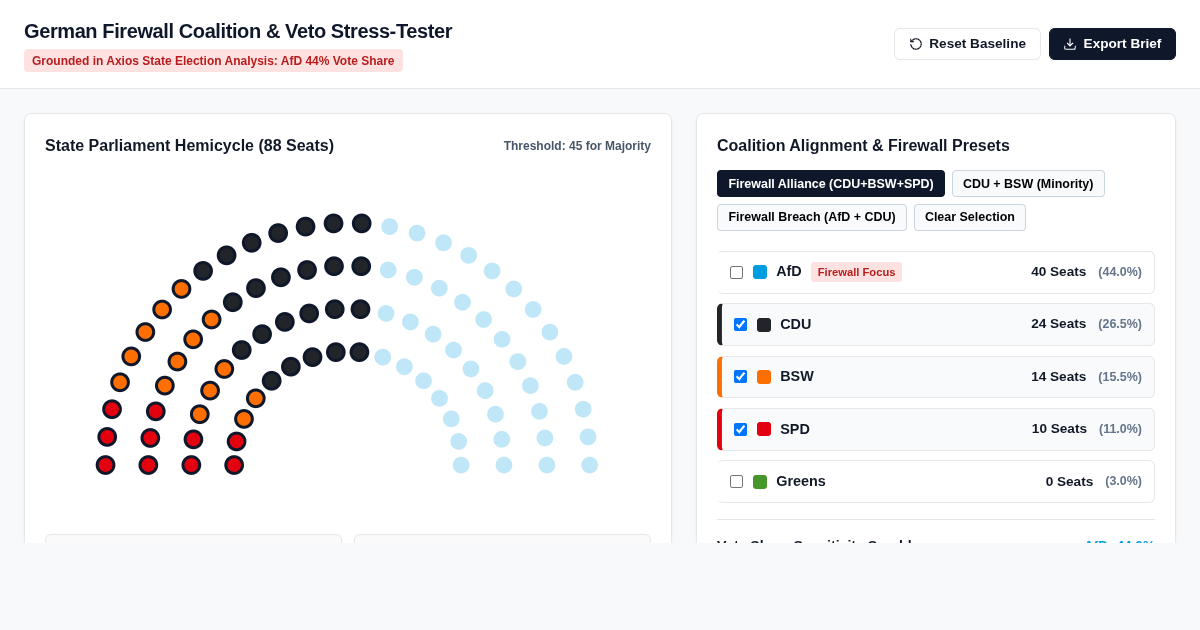Click the '14 Seats' value
The image size is (1200, 630).
click(1058, 377)
